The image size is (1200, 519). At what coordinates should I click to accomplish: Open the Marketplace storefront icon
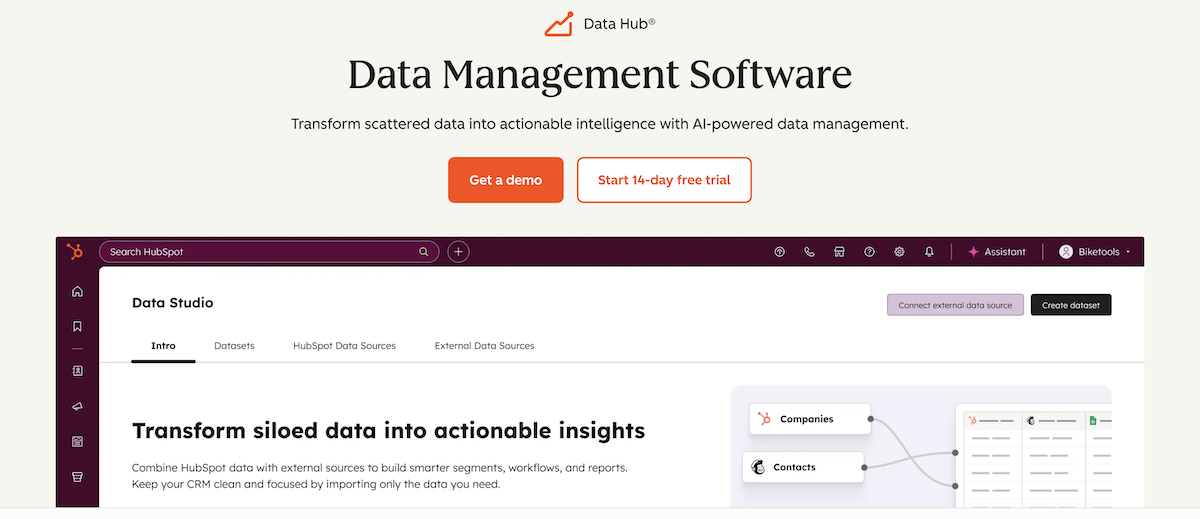[839, 252]
